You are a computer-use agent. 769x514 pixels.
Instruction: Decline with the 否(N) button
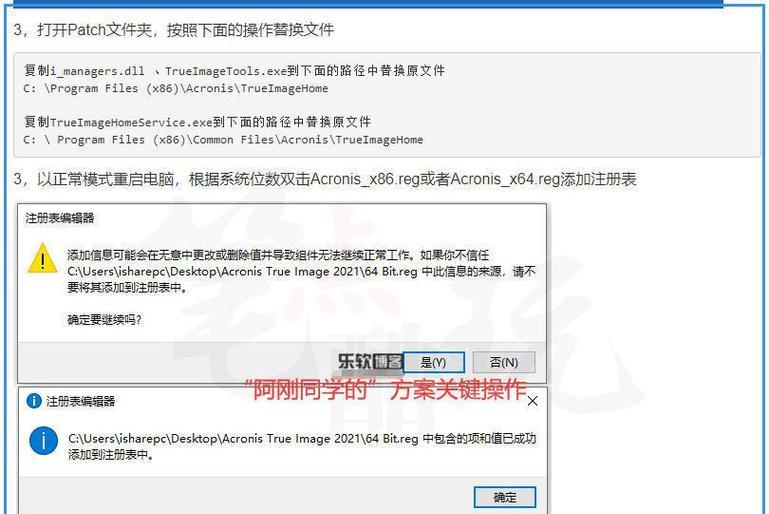coord(504,362)
